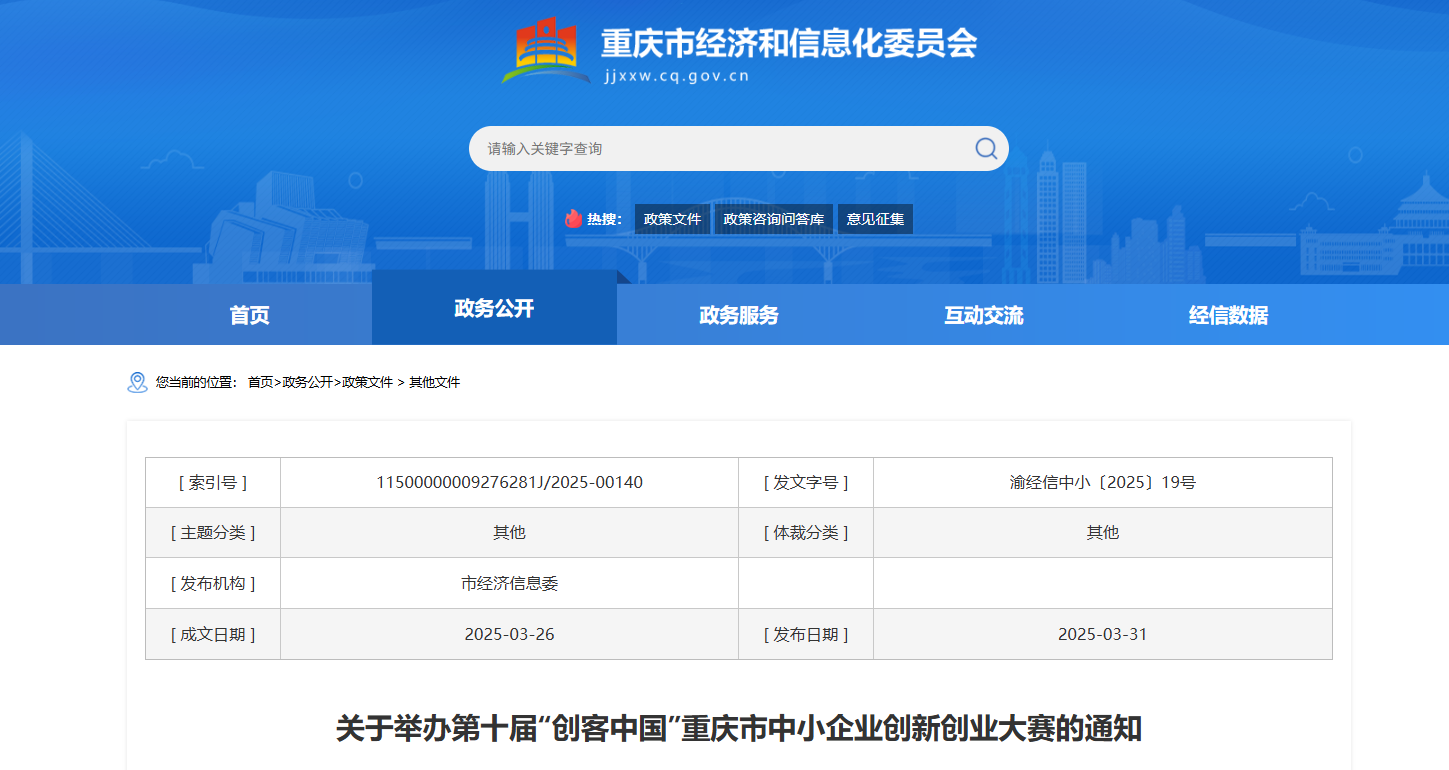Viewport: 1449px width, 770px height.
Task: Click the 政策文件 hot search tag
Action: click(x=671, y=218)
